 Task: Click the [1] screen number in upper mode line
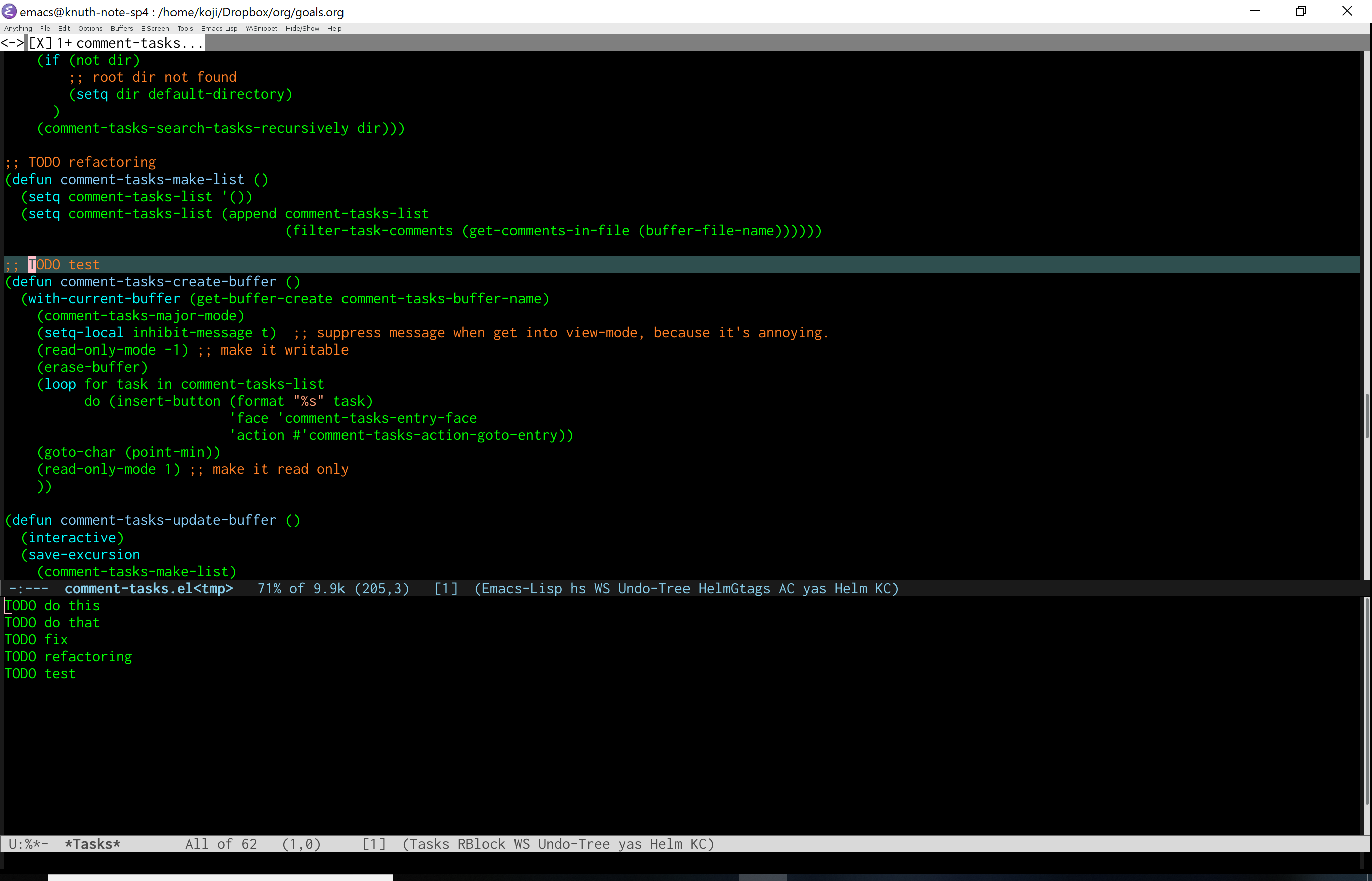[x=446, y=588]
